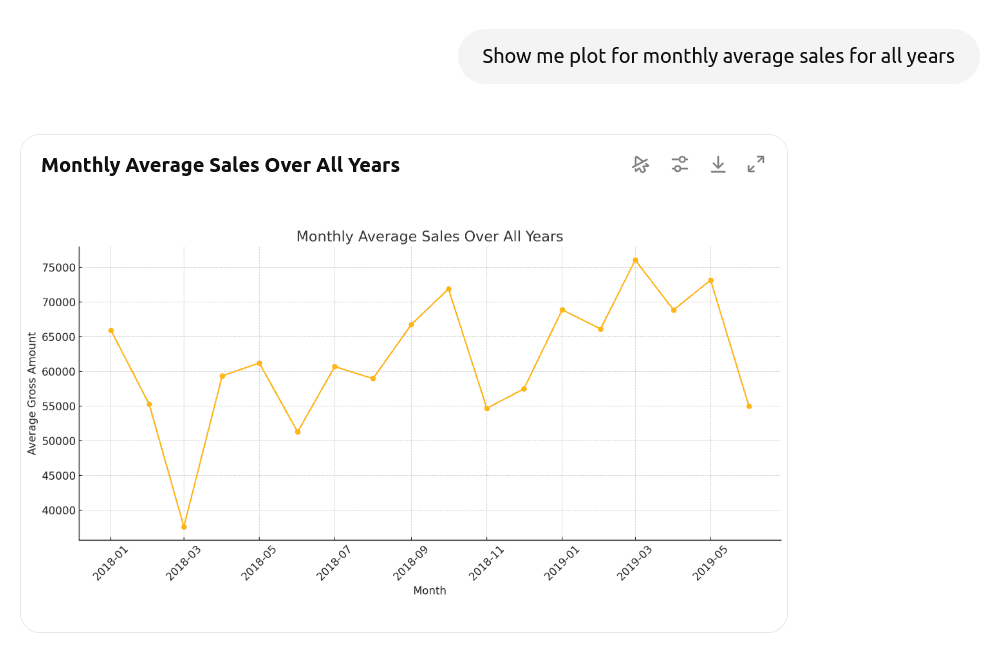Click the panel heading Monthly Average Sales Over All Years
The height and width of the screenshot is (654, 991).
coord(220,165)
